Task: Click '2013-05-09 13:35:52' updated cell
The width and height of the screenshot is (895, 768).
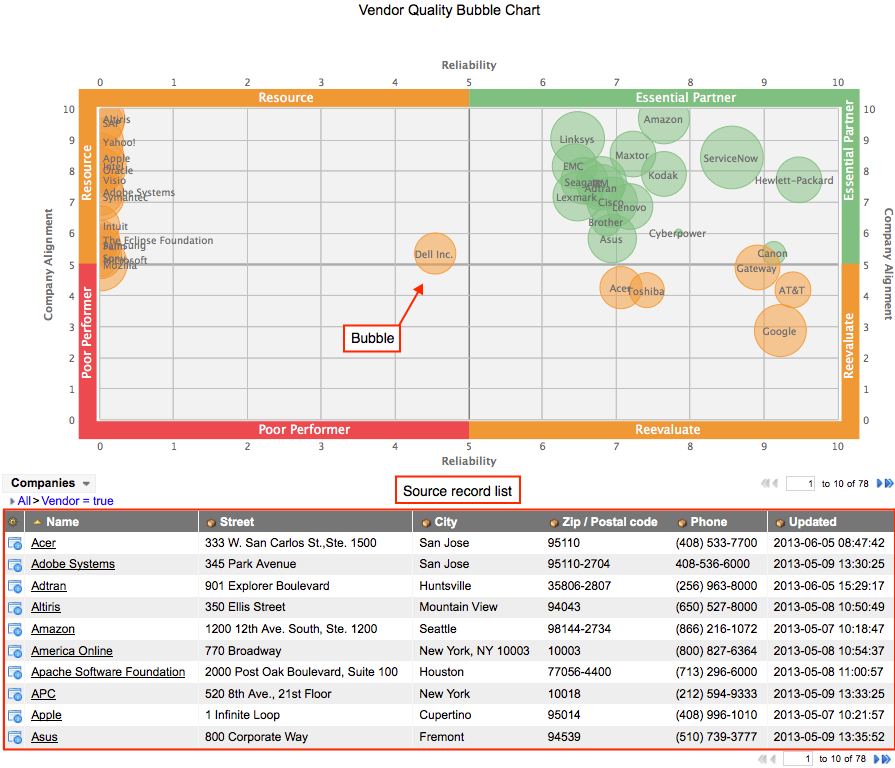Action: coord(829,737)
